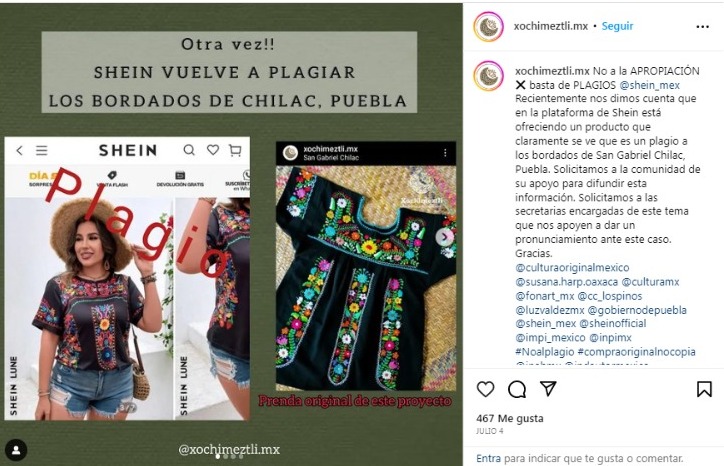Viewport: 724px width, 466px height.
Task: Open the #Noalplagio hashtag
Action: click(545, 352)
